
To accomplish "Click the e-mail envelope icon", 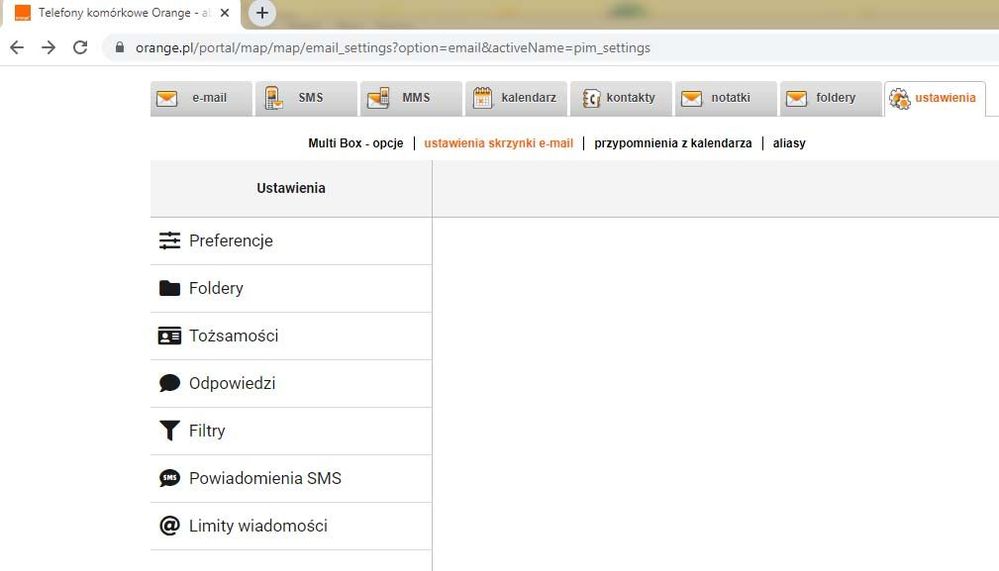I will 167,99.
